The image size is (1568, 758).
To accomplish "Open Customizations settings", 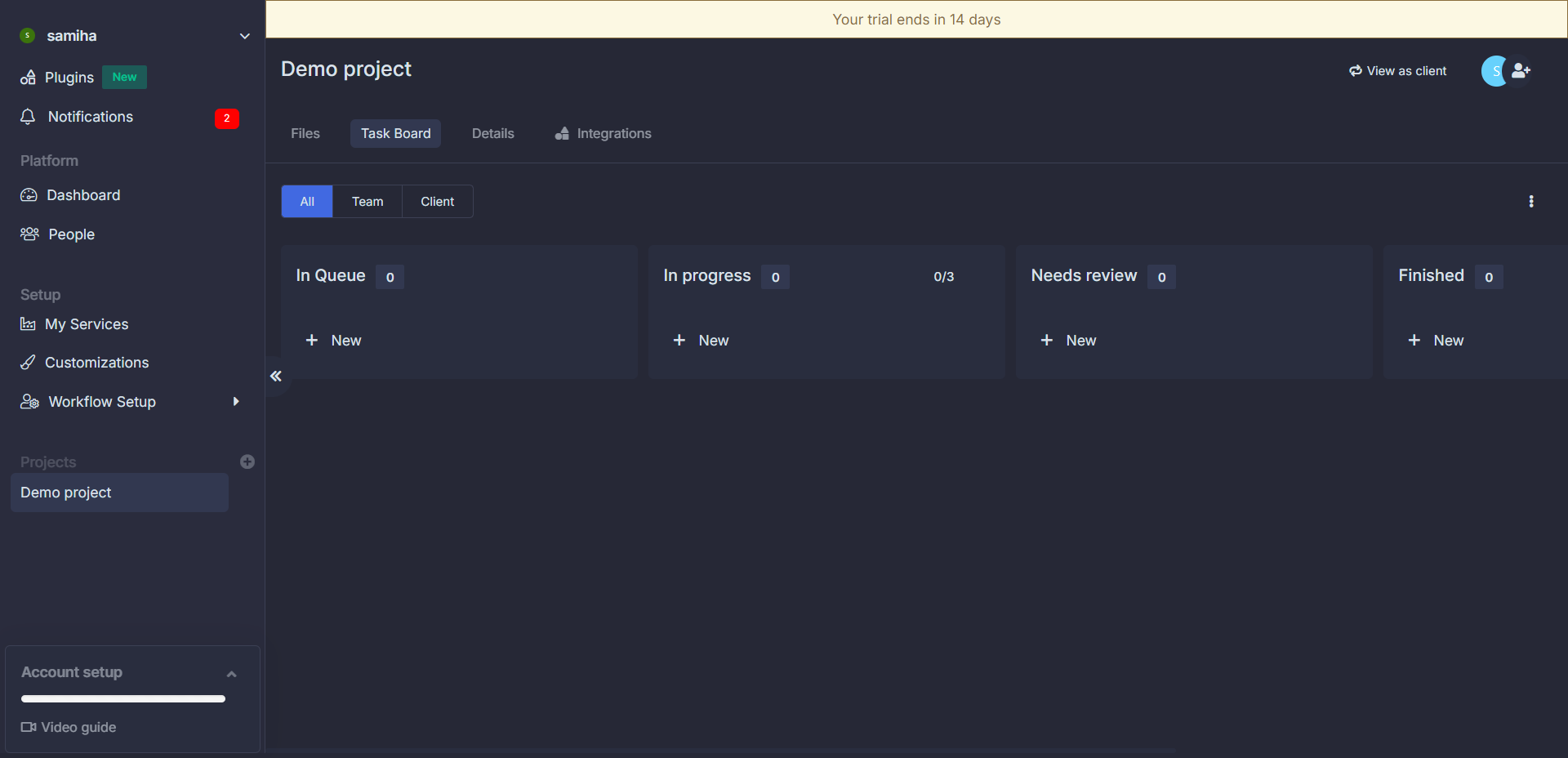I will pyautogui.click(x=97, y=363).
